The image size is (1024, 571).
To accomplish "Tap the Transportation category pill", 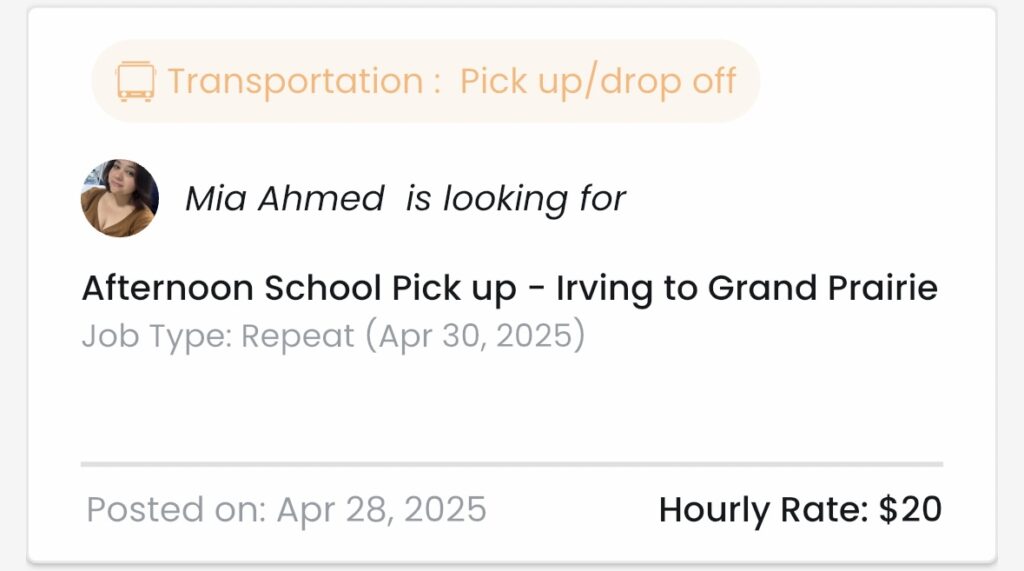I will coord(426,81).
